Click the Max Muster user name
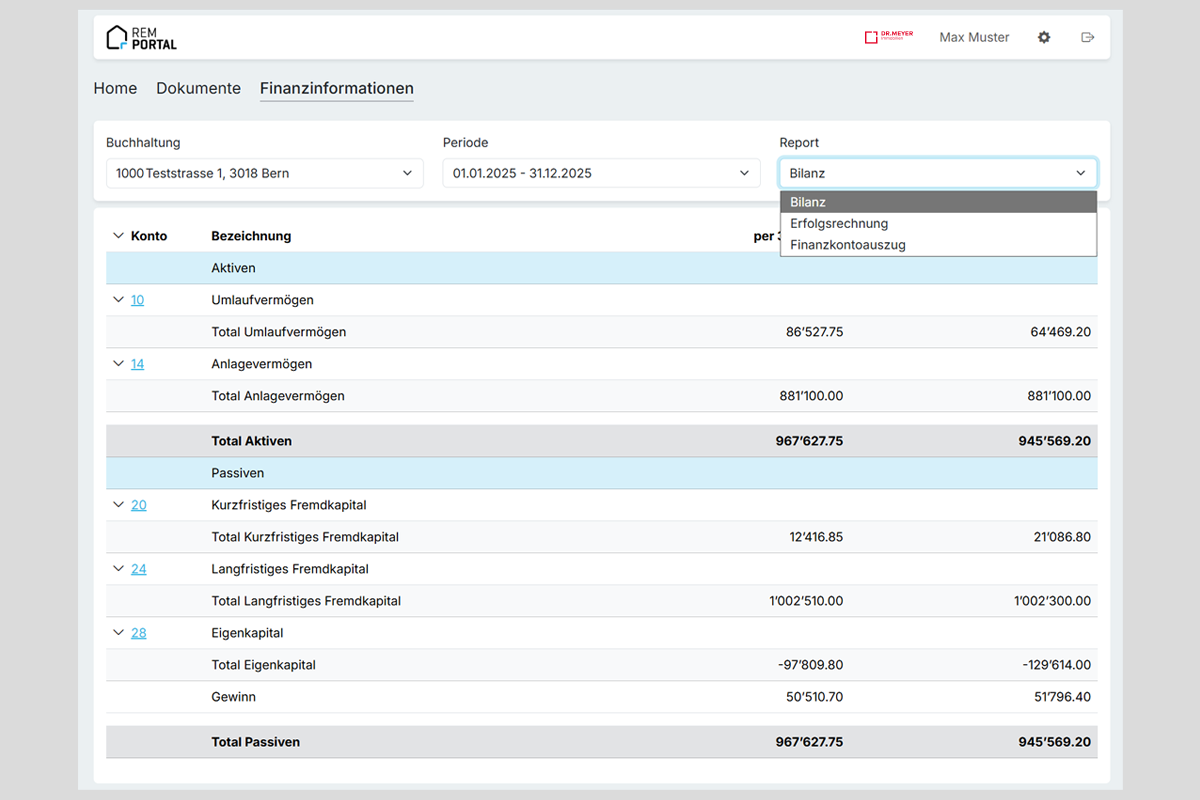 click(974, 37)
